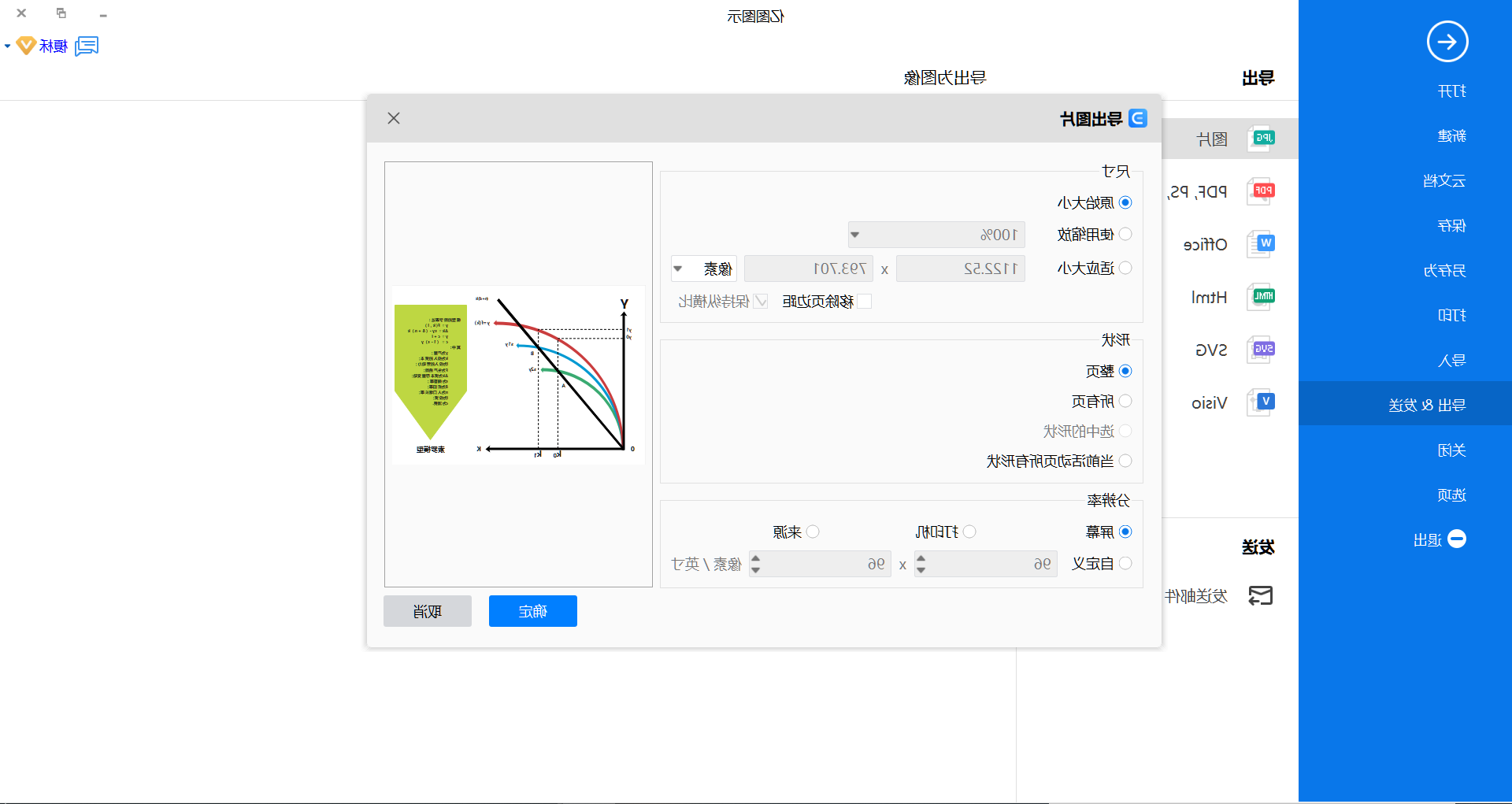This screenshot has width=1512, height=804.
Task: Toggle 移除页边距 checkbox
Action: pyautogui.click(x=865, y=301)
